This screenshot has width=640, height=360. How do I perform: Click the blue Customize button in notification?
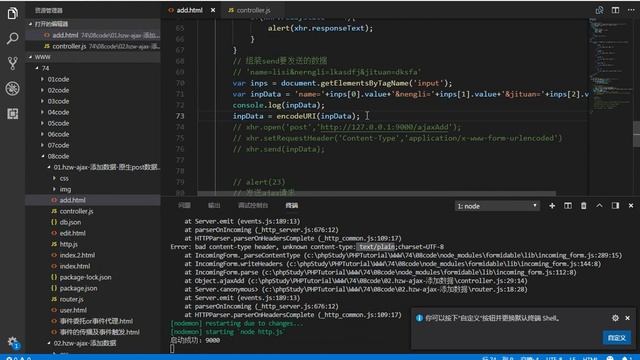pyautogui.click(x=616, y=338)
